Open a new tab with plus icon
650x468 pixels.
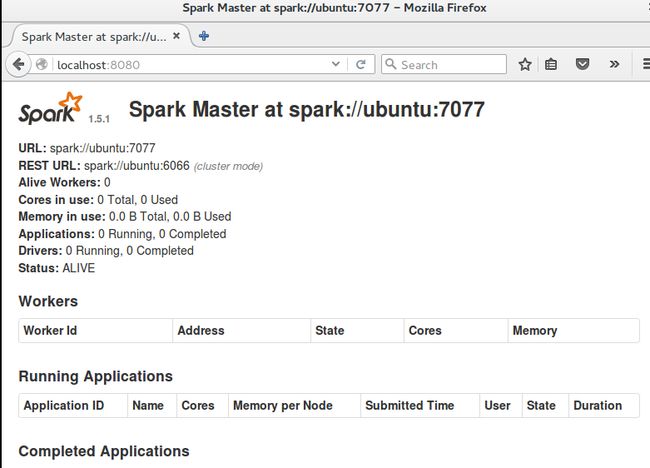point(204,36)
